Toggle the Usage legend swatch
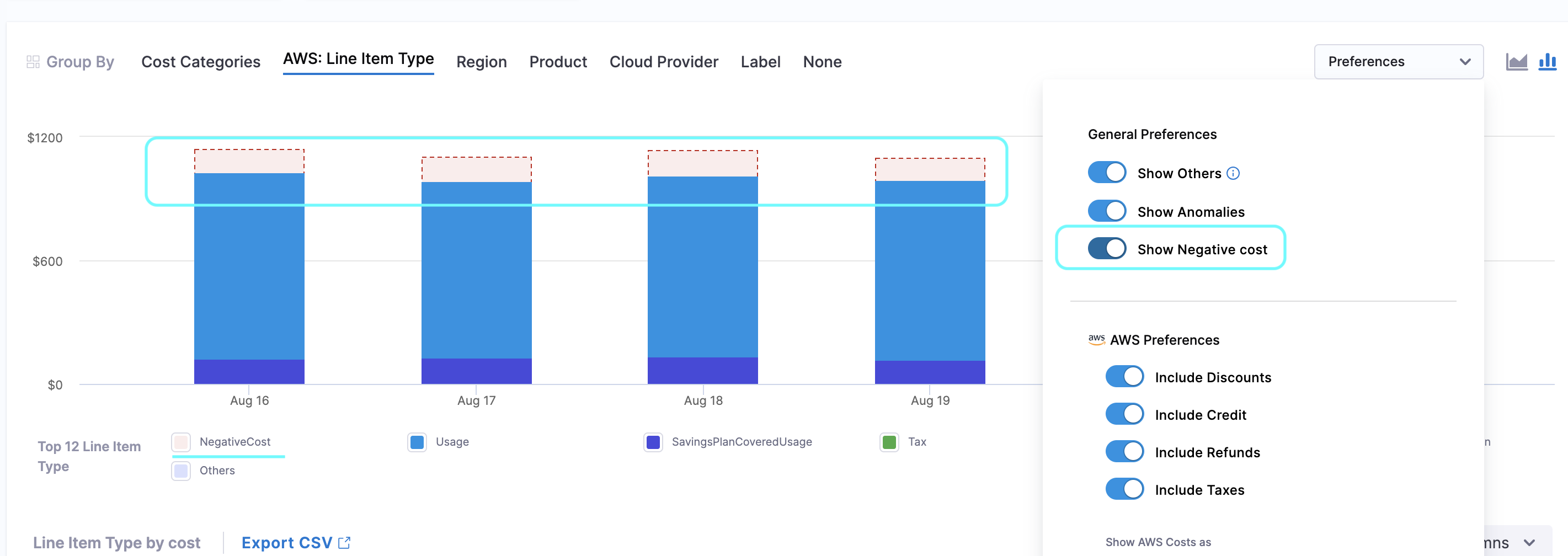 [417, 442]
